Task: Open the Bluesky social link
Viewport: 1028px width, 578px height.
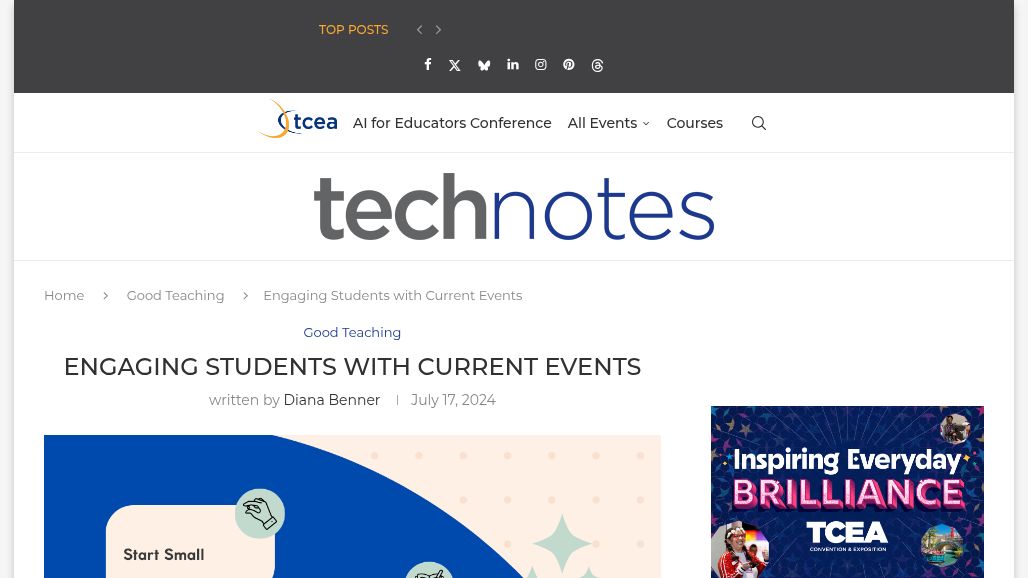Action: (484, 65)
